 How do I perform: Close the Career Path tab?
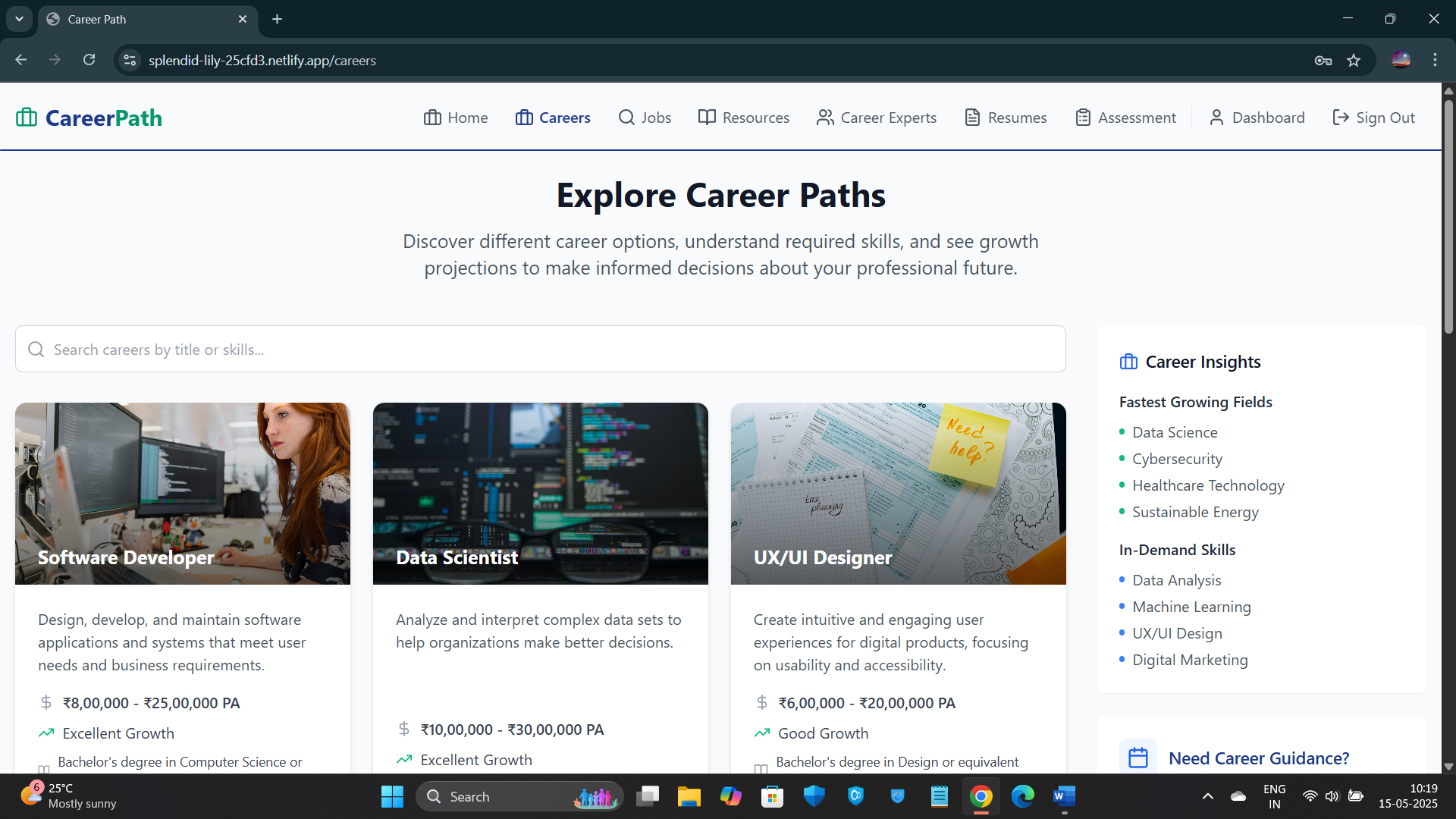(x=243, y=19)
